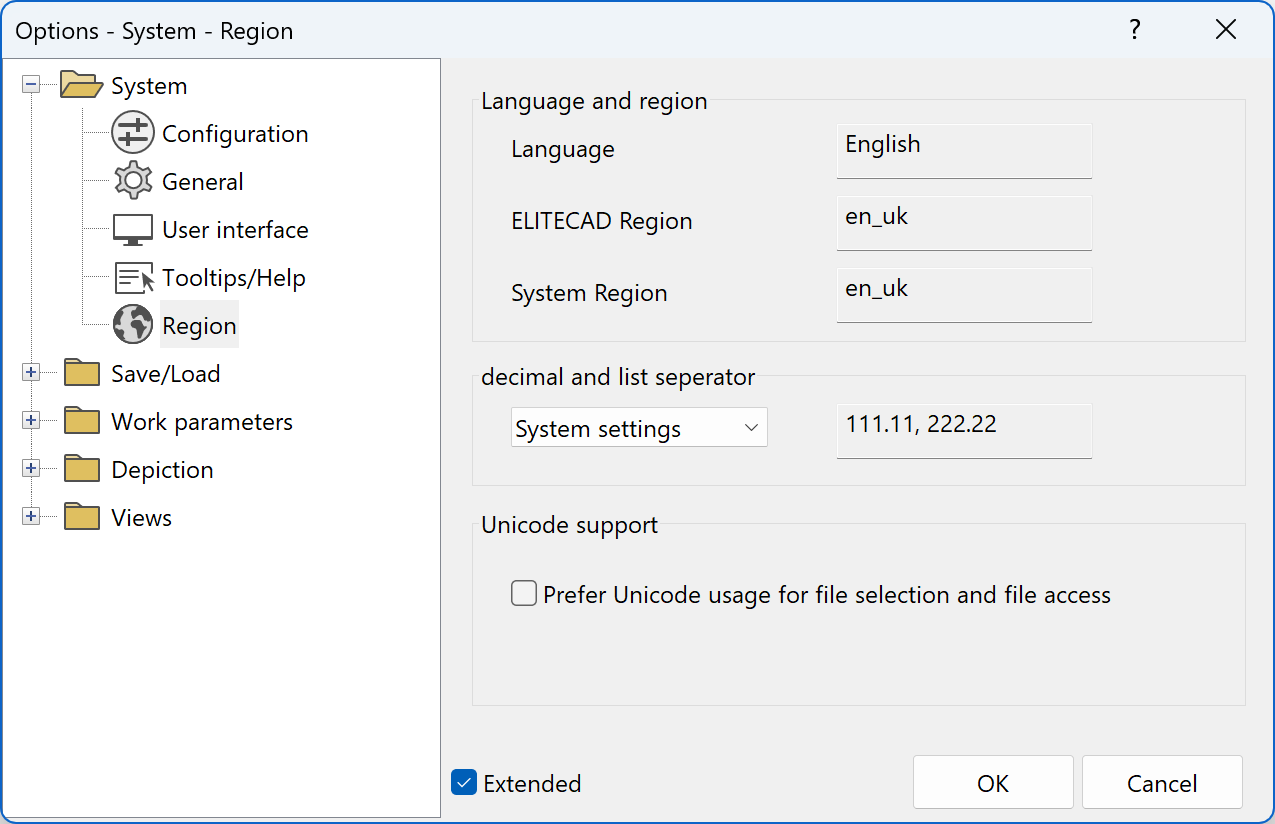Click the Depiction folder icon
The width and height of the screenshot is (1275, 824).
tap(81, 469)
